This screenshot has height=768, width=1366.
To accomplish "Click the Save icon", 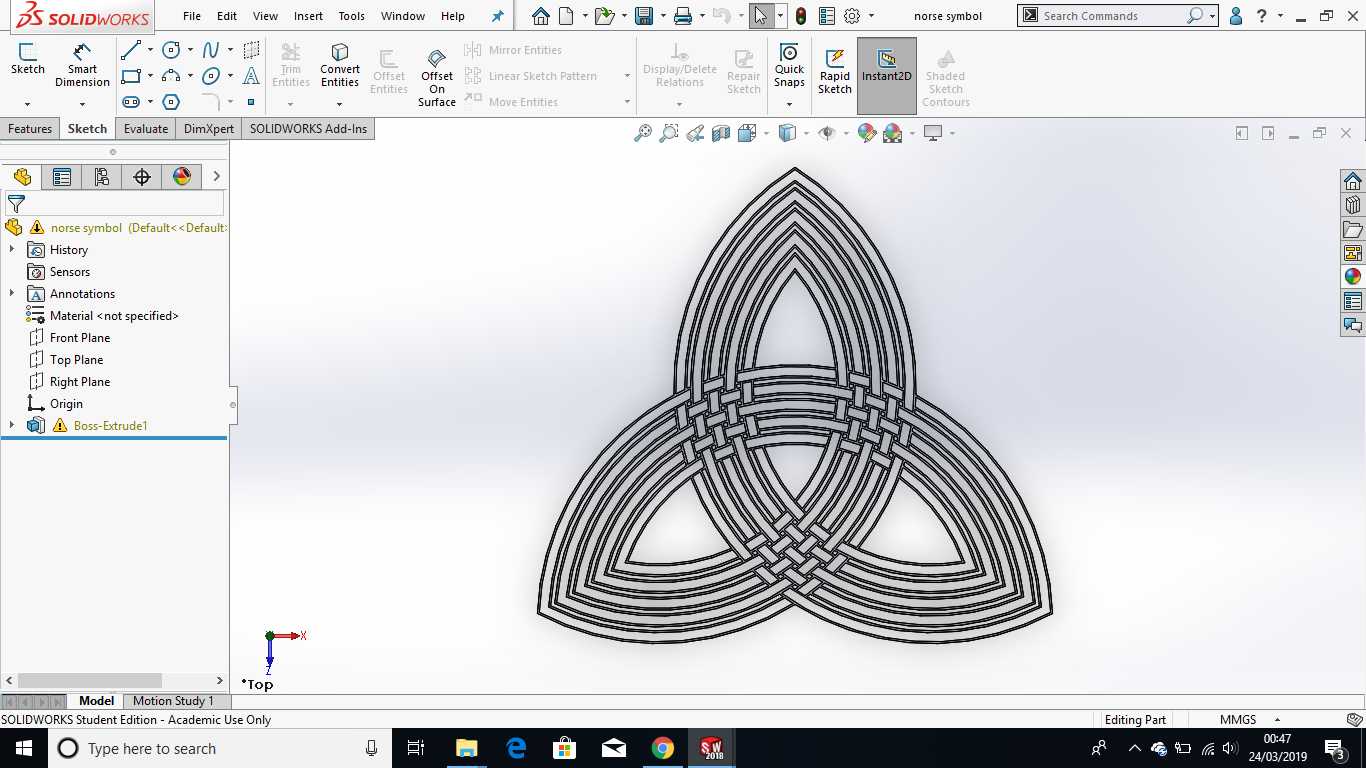I will pyautogui.click(x=644, y=16).
